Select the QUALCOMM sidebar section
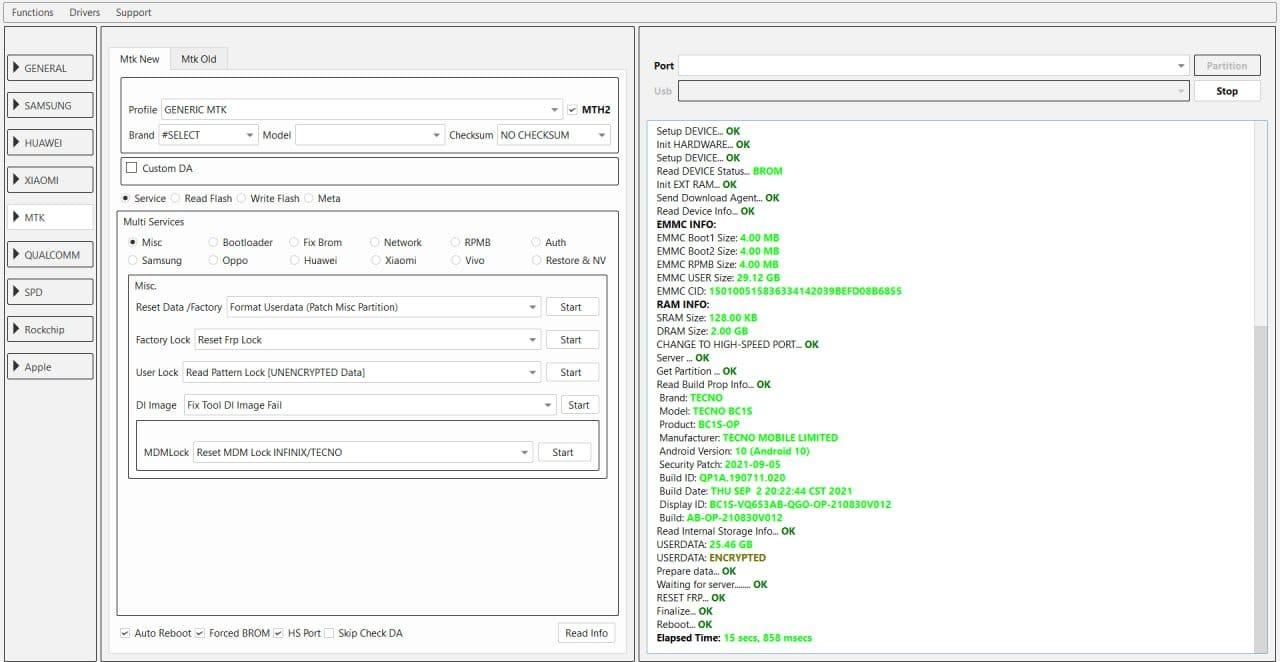 (x=50, y=255)
